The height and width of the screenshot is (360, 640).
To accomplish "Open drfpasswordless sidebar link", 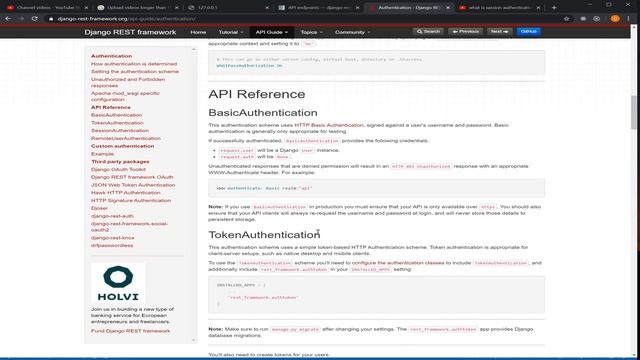I will (112, 245).
